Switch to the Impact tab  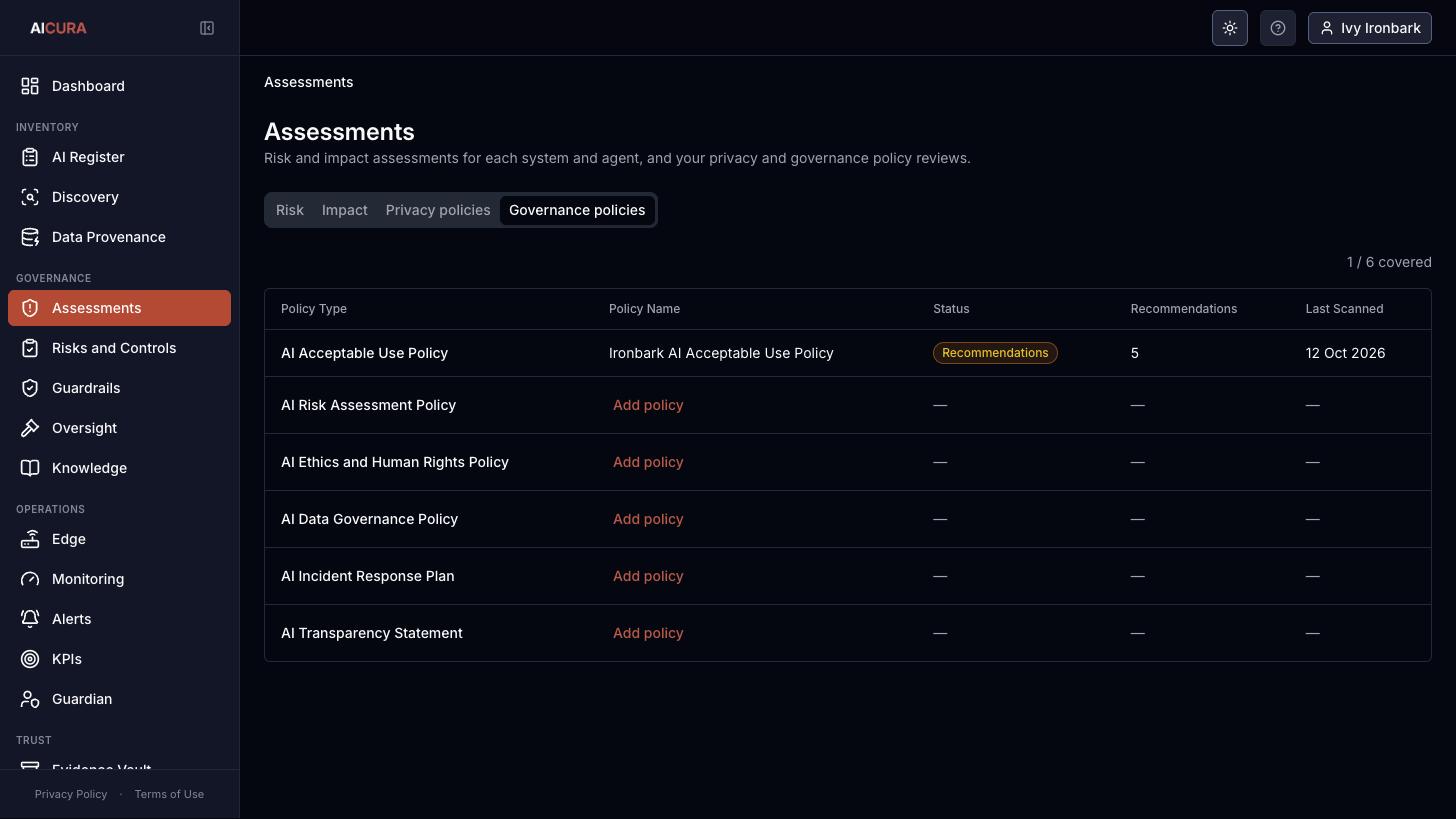coord(345,210)
